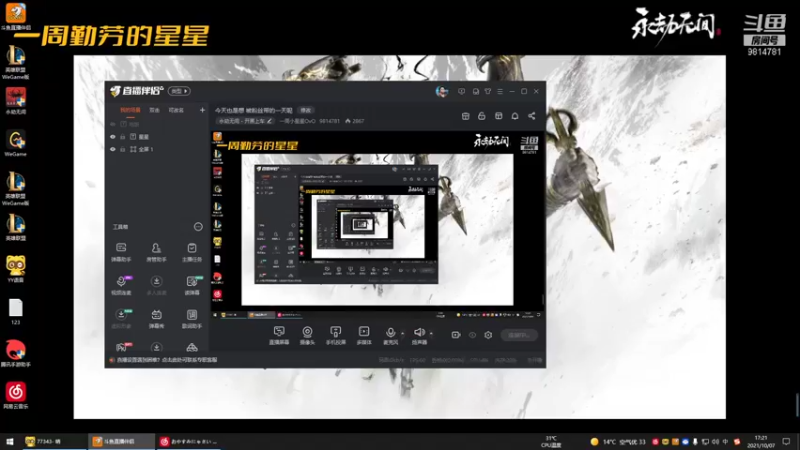Click the share icon in the header
Screen dimensions: 800x450
point(532,116)
